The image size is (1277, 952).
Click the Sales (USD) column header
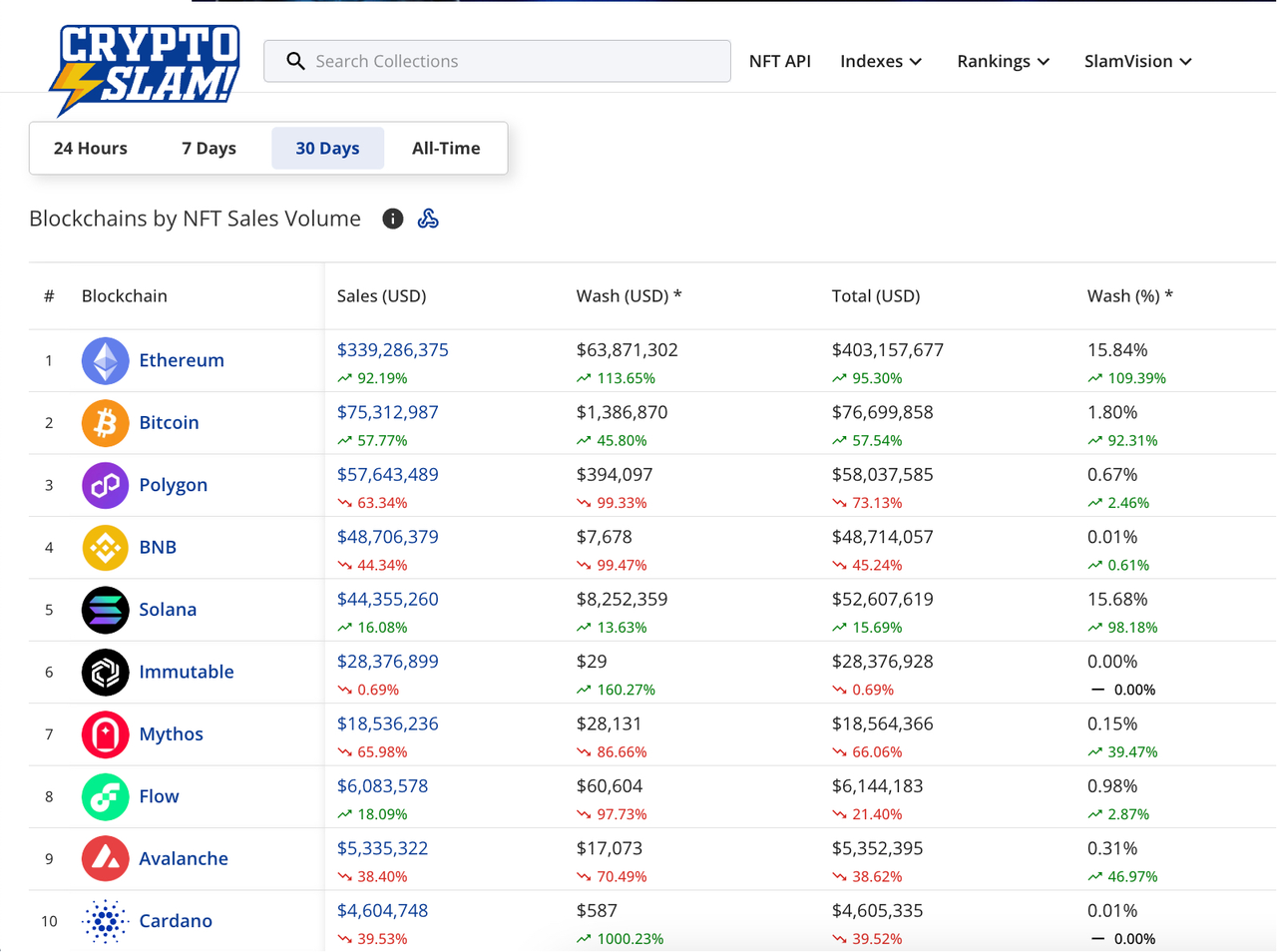point(381,296)
